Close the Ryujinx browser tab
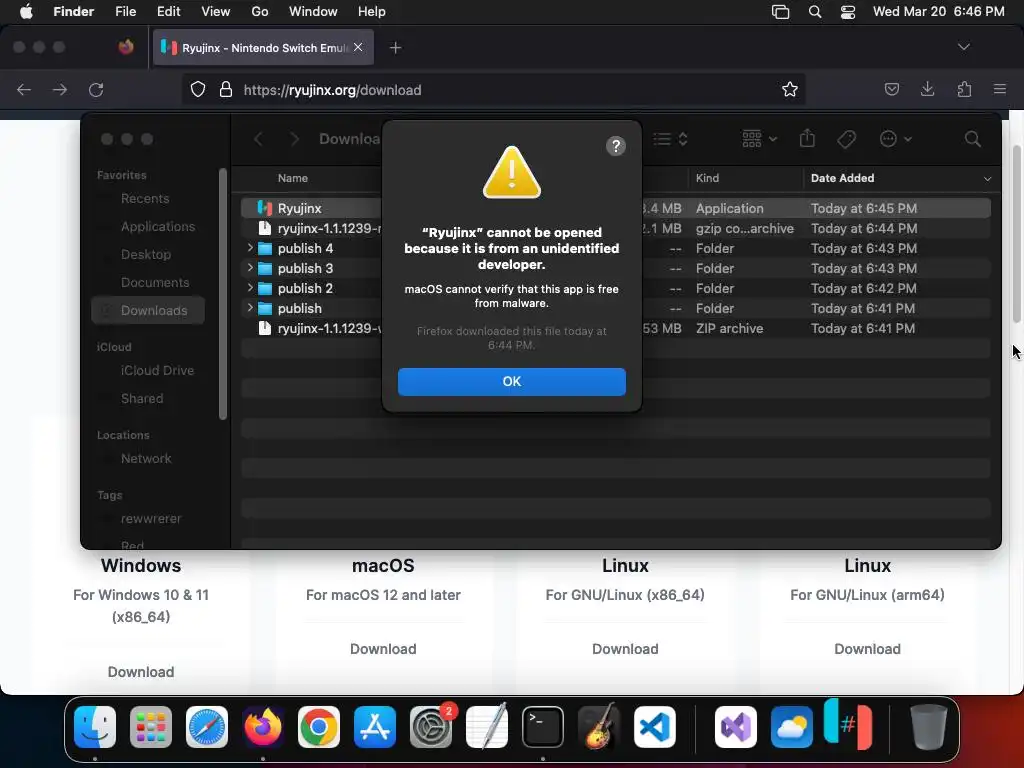The width and height of the screenshot is (1024, 768). 358,47
